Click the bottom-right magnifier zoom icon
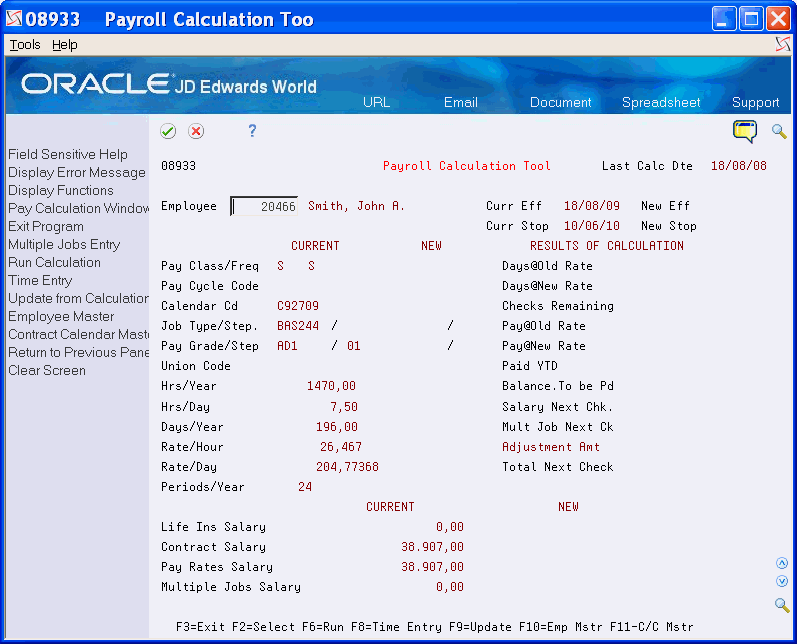The image size is (797, 644). click(782, 605)
